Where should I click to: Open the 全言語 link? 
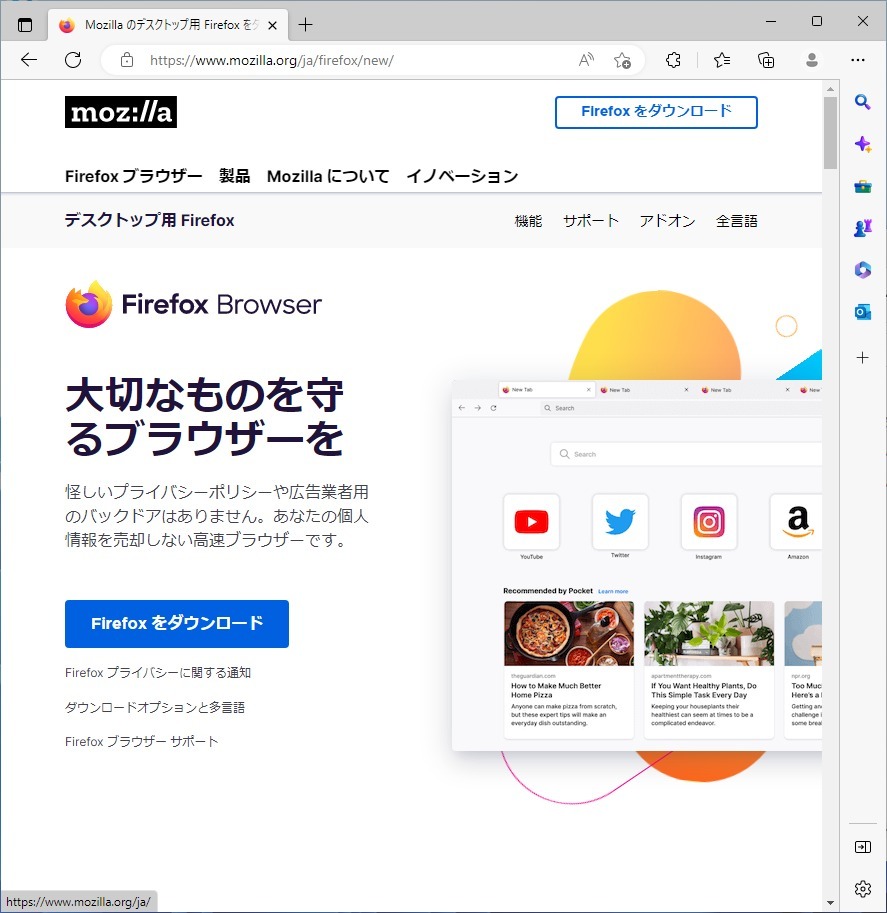click(x=737, y=221)
